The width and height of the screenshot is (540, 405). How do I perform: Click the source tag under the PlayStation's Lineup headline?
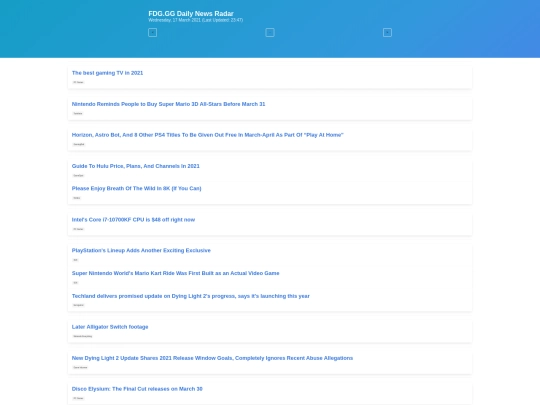point(75,260)
